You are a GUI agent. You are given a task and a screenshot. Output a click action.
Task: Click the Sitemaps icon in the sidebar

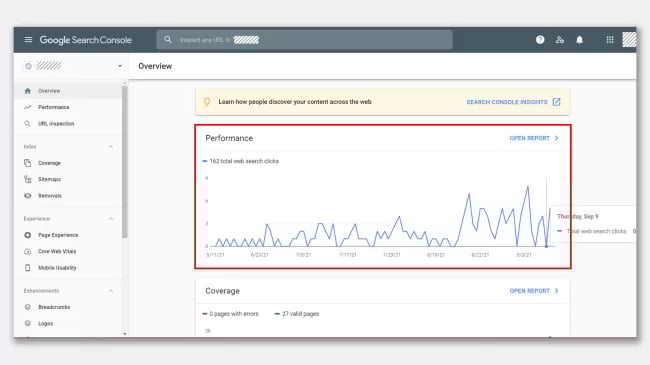pos(28,179)
